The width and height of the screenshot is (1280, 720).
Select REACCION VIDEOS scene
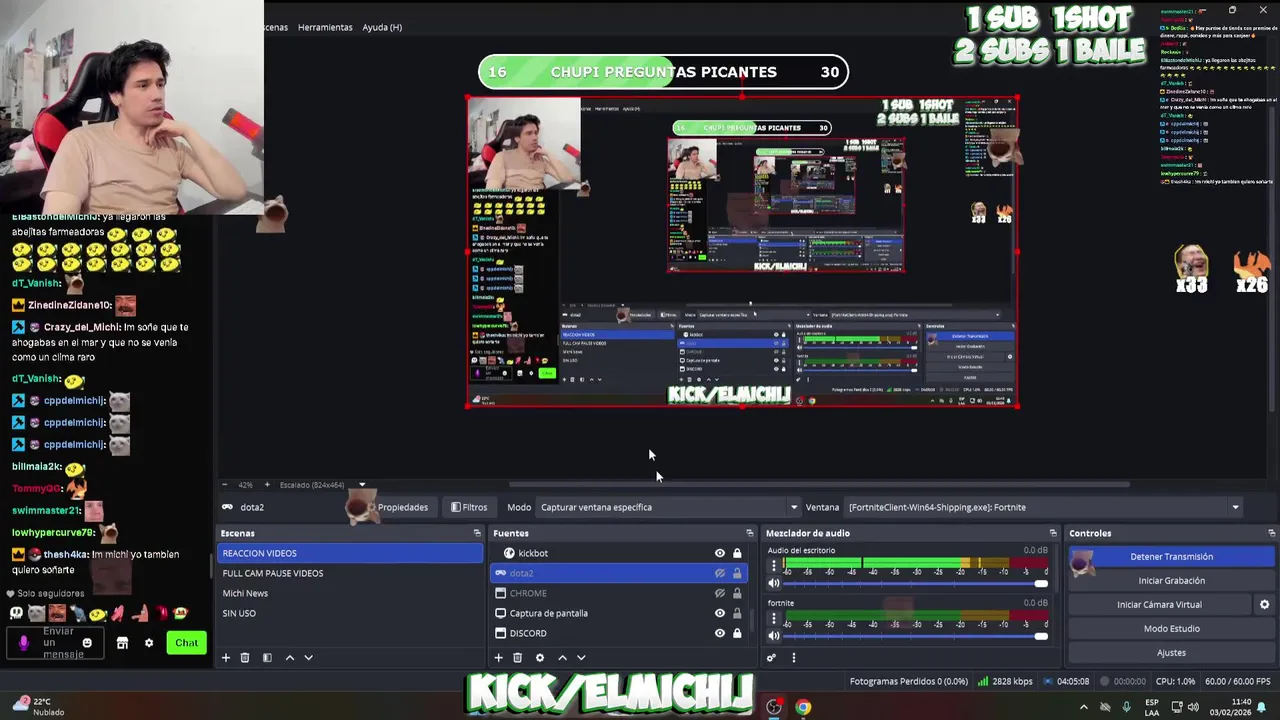pyautogui.click(x=350, y=553)
